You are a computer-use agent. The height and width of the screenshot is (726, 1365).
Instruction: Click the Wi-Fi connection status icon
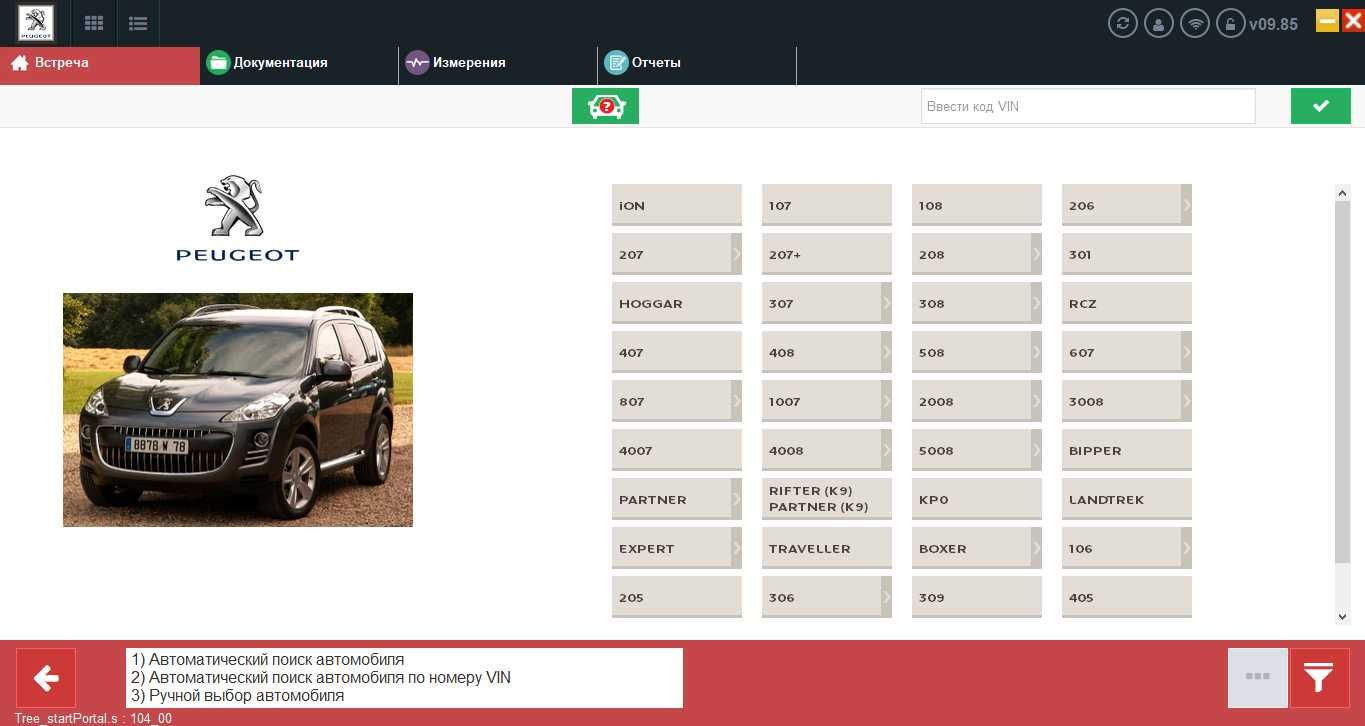1195,23
